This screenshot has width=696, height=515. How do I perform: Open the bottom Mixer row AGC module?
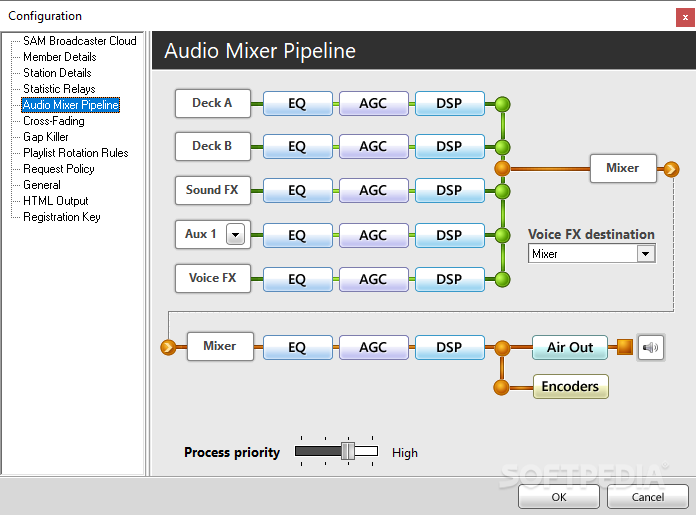tap(373, 347)
